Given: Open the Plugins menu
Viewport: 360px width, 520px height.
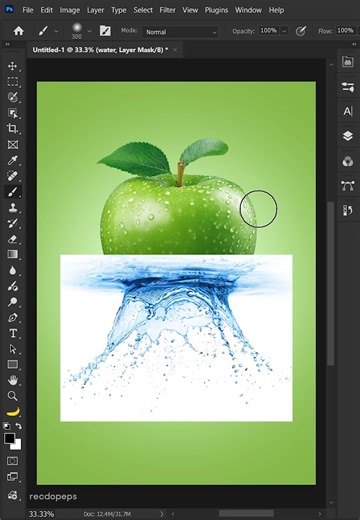Looking at the screenshot, I should 216,10.
